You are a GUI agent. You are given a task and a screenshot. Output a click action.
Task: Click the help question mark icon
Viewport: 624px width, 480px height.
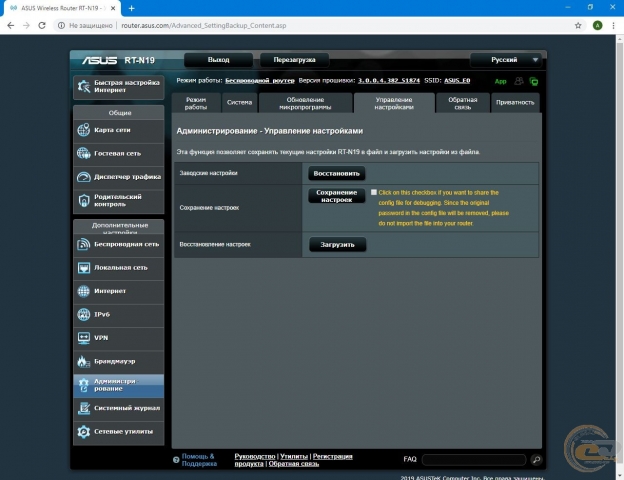176,460
